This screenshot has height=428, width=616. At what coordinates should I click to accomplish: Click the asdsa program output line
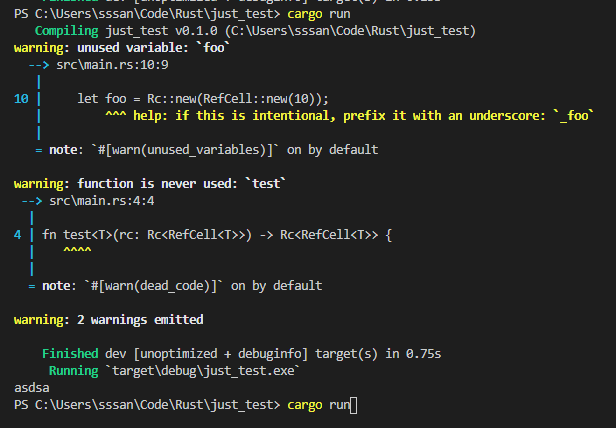[x=34, y=388]
